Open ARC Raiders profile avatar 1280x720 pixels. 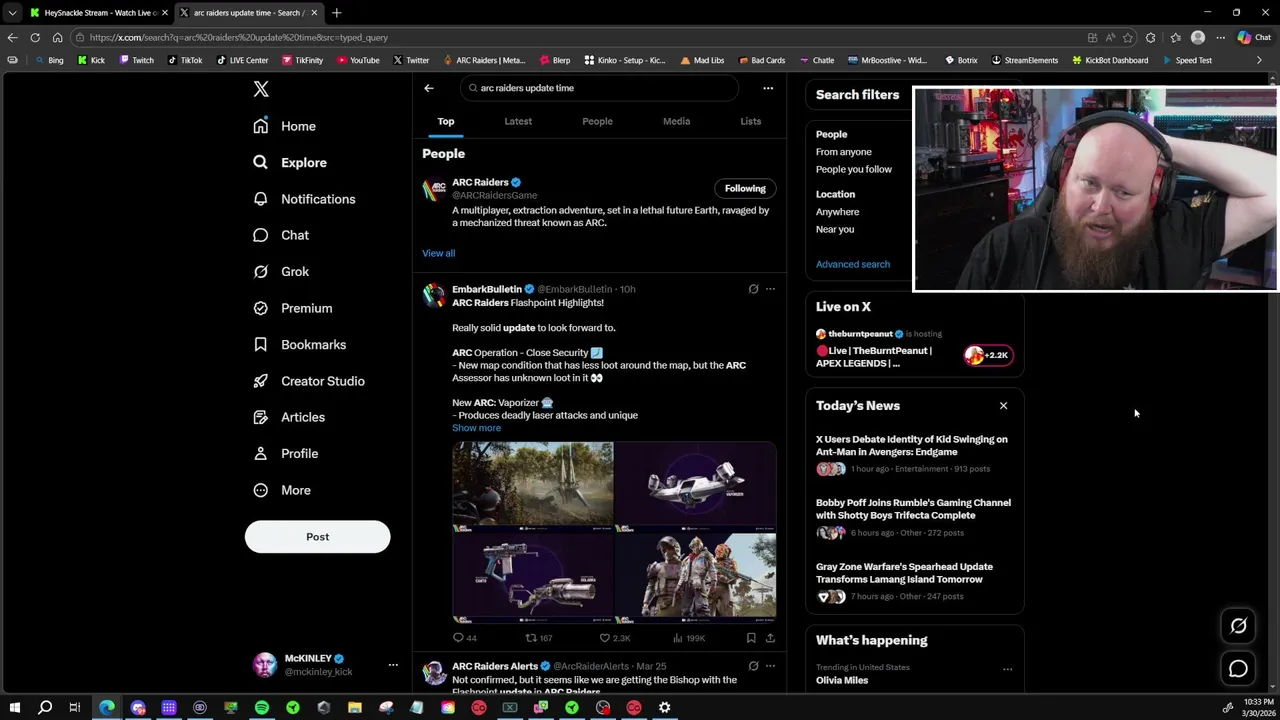tap(434, 190)
